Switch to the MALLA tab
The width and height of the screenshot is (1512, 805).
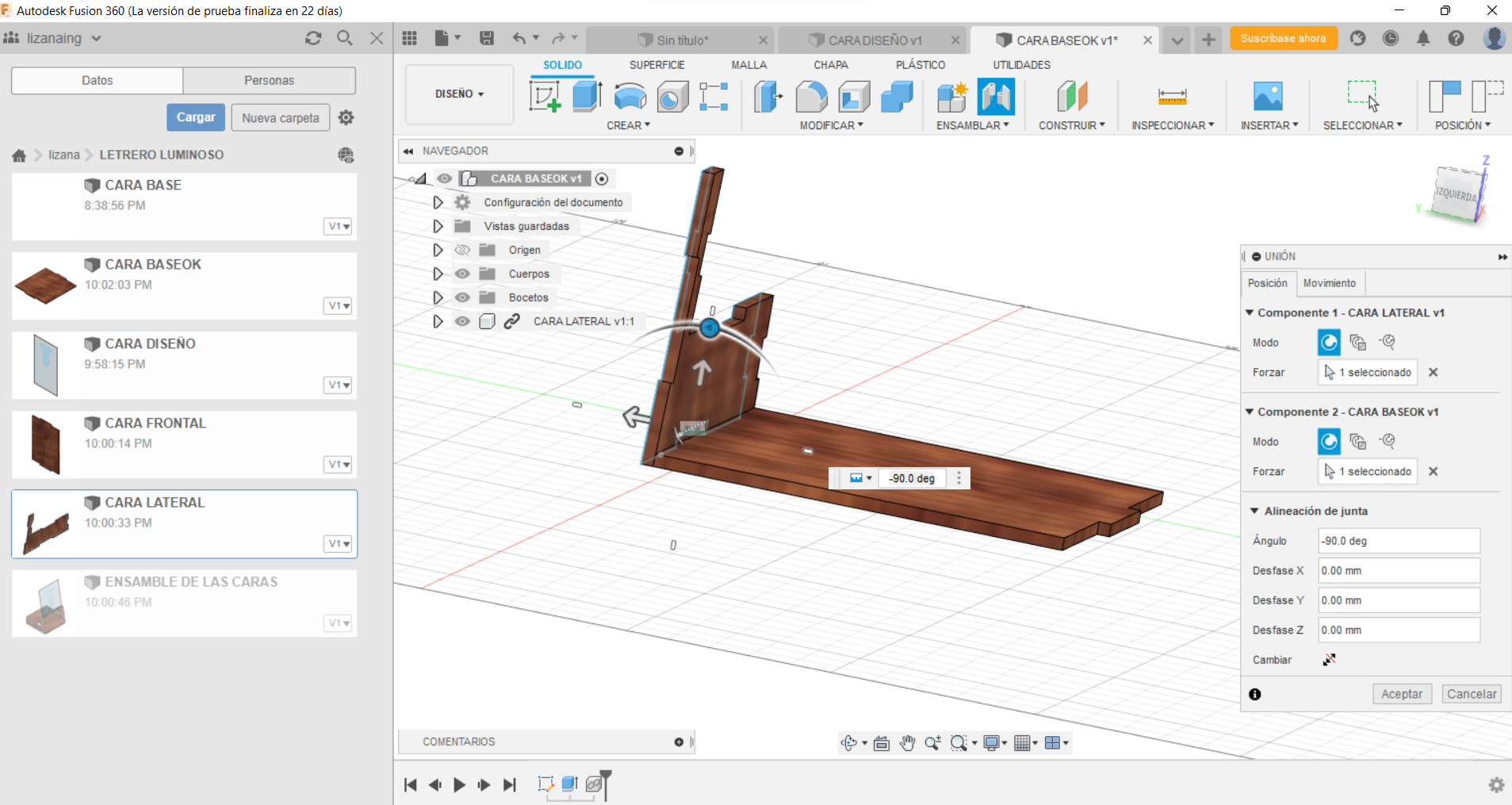click(x=748, y=65)
